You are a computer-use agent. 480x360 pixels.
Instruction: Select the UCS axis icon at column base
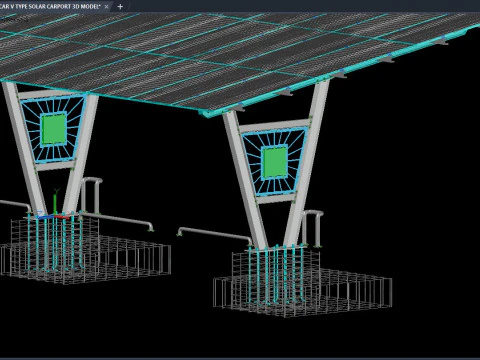point(55,205)
